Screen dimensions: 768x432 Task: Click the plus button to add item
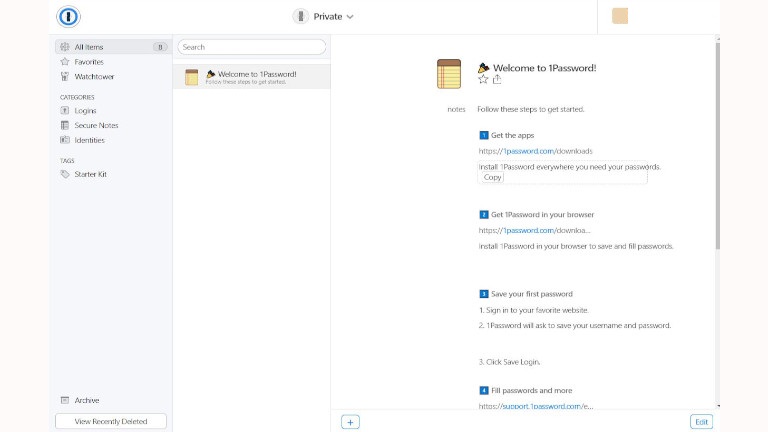click(x=350, y=422)
